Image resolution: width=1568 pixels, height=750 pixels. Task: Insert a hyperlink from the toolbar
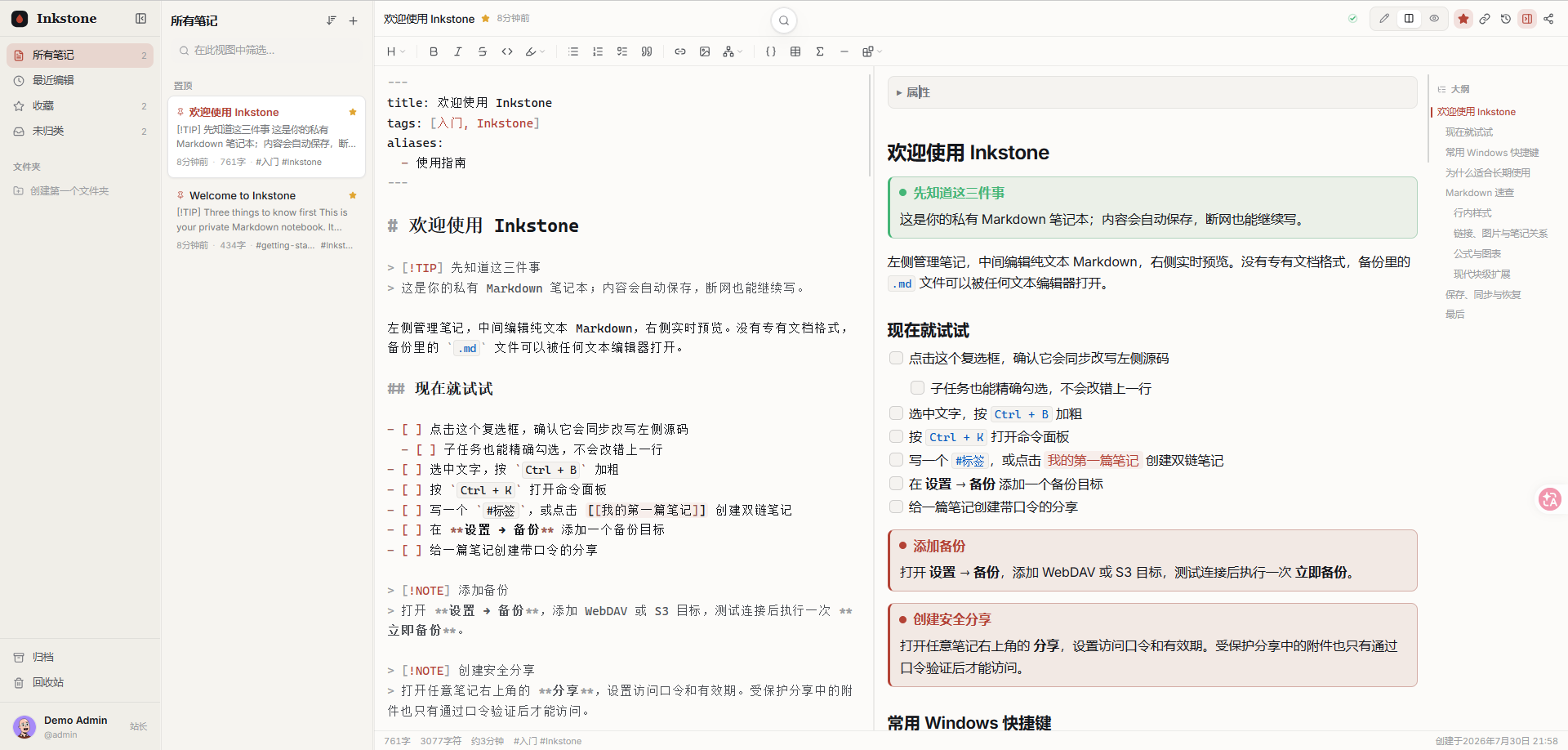coord(680,51)
